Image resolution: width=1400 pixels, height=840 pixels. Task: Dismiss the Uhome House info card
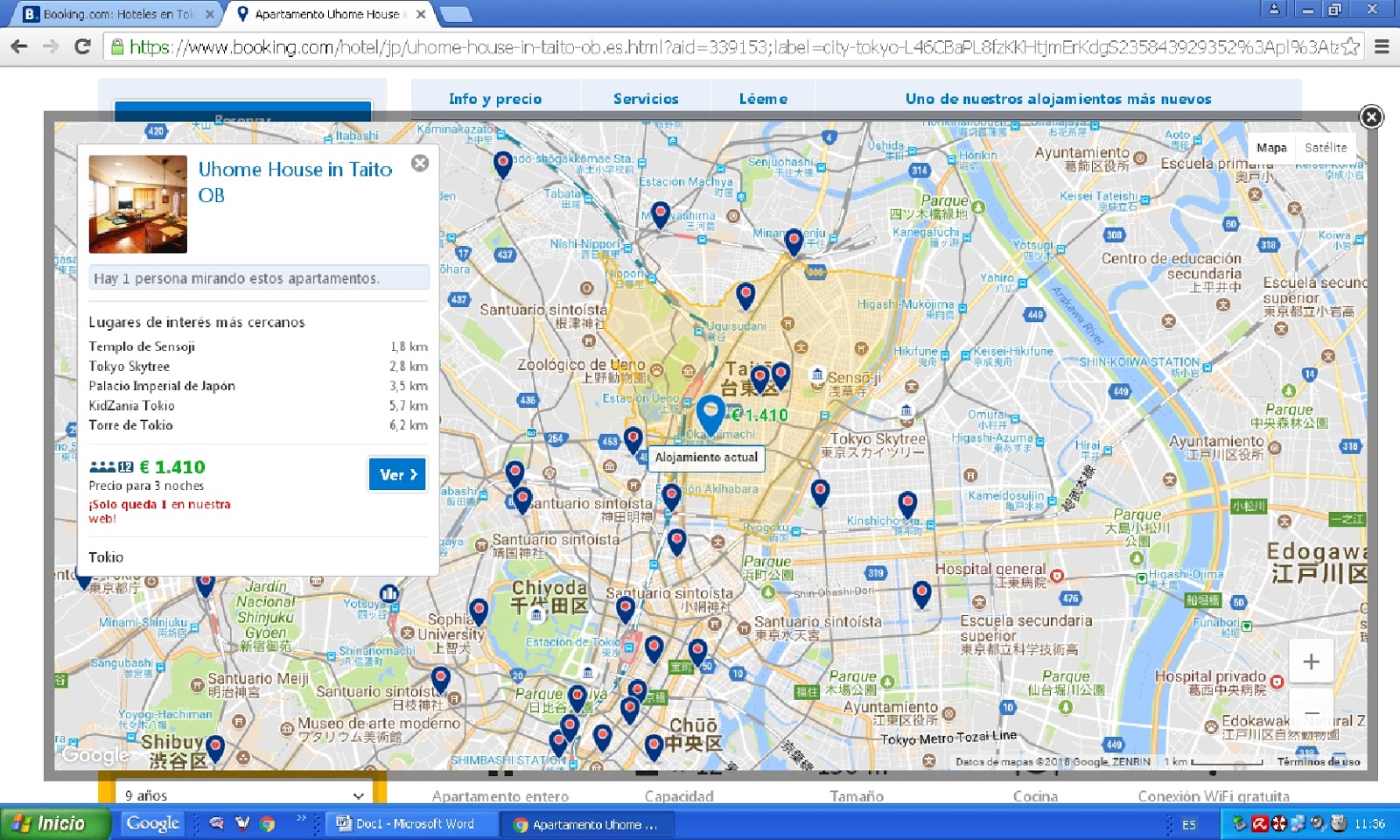[x=420, y=163]
